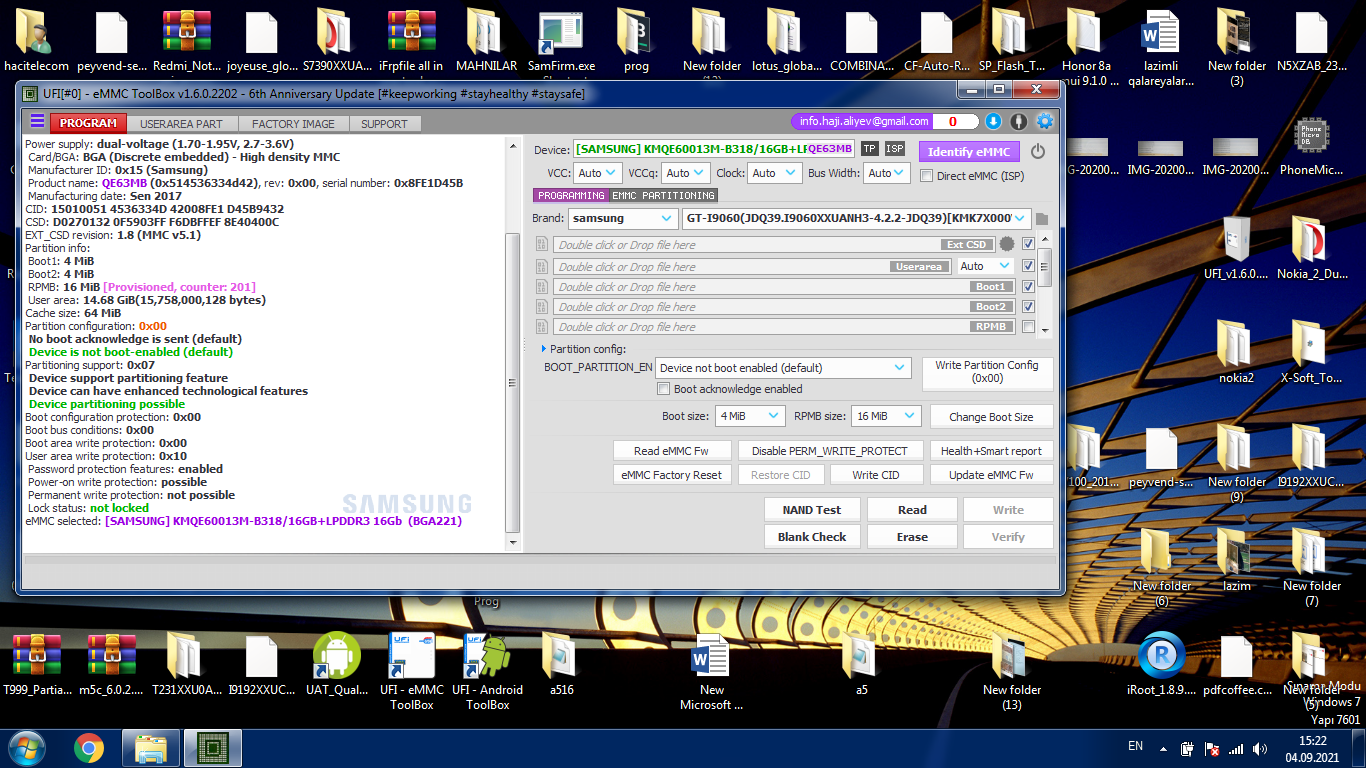Screen dimensions: 1366x768
Task: Enable Direct eMMC (ISP) checkbox
Action: click(926, 176)
